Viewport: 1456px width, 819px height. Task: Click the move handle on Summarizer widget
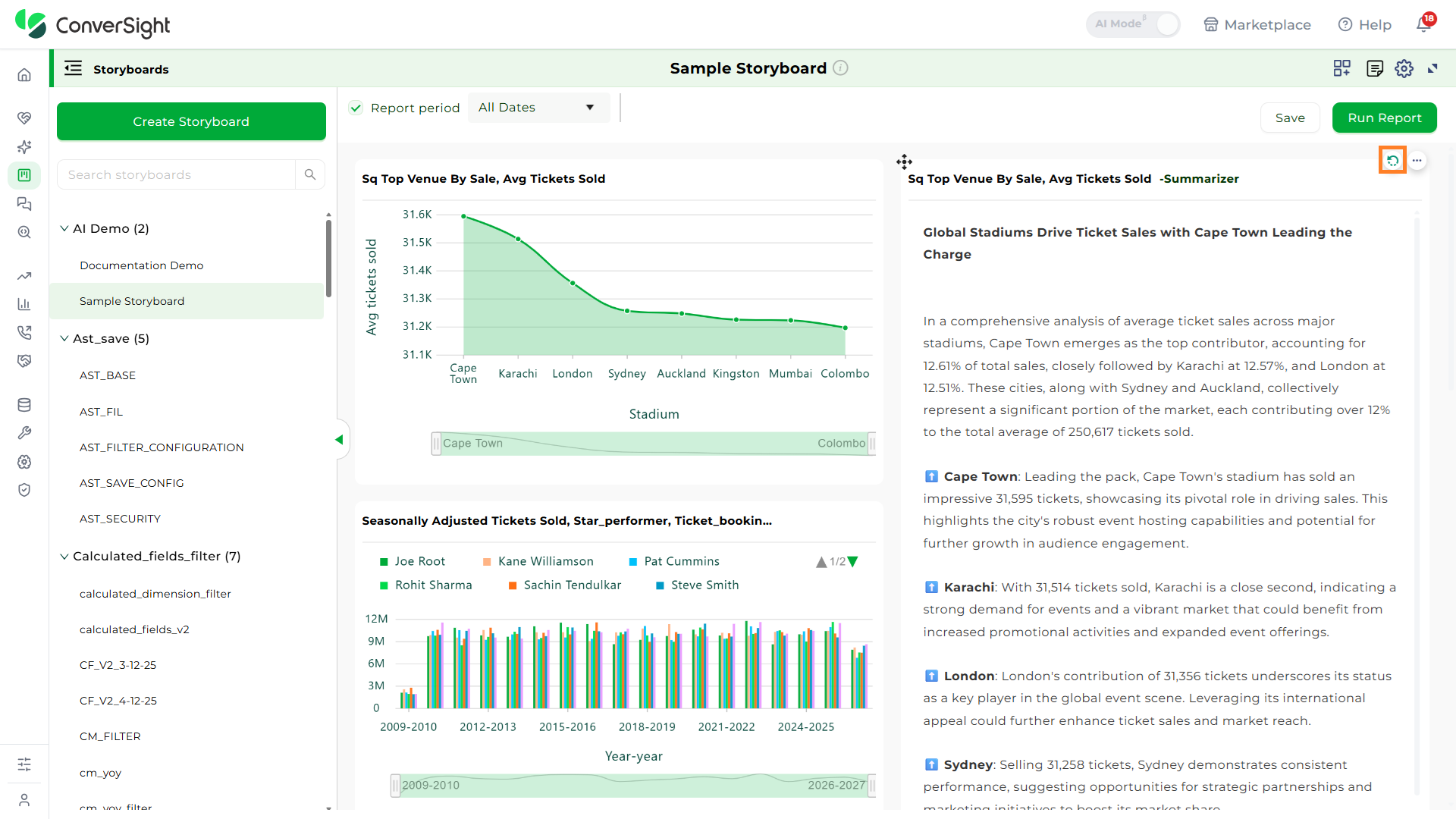[904, 162]
